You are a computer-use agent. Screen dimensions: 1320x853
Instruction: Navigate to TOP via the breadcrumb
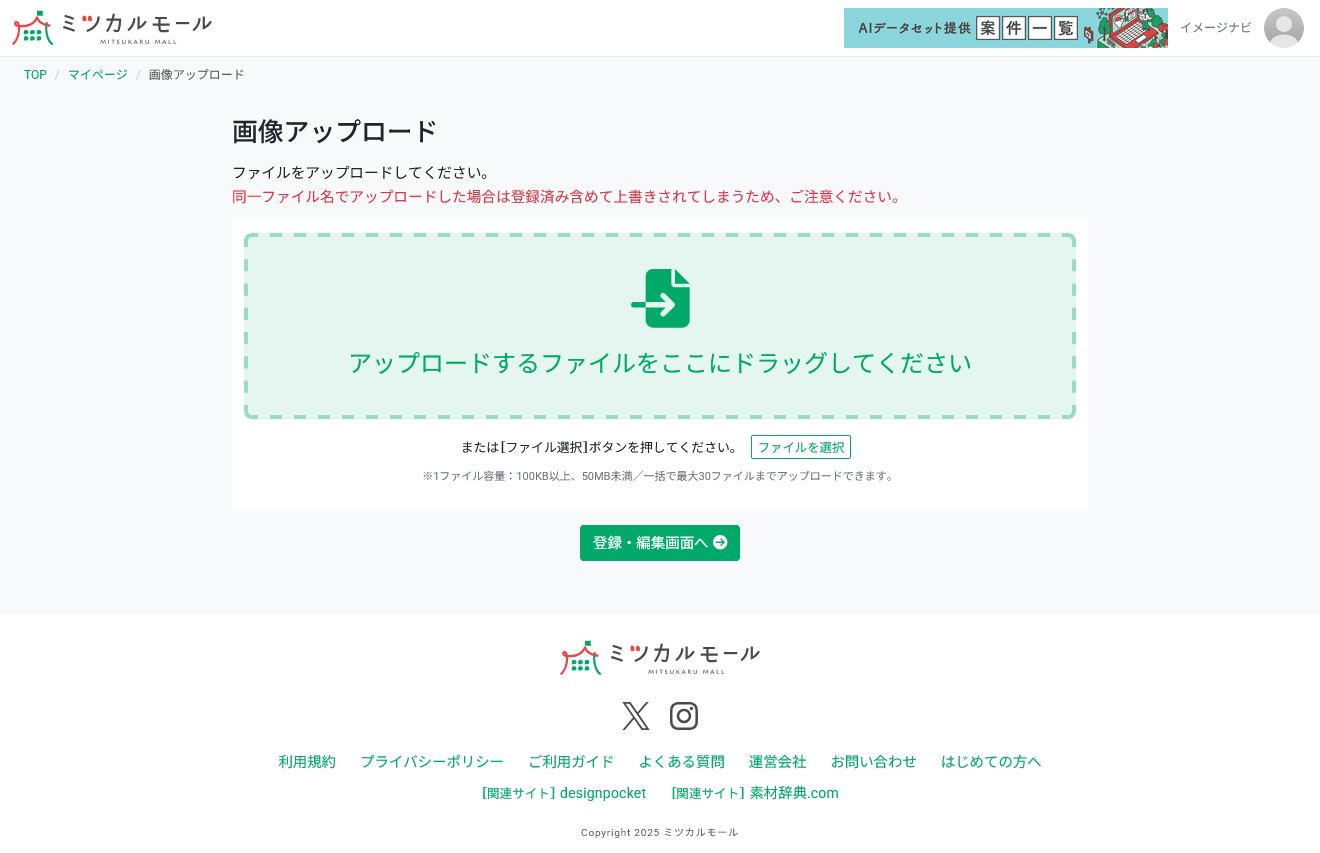[x=35, y=74]
